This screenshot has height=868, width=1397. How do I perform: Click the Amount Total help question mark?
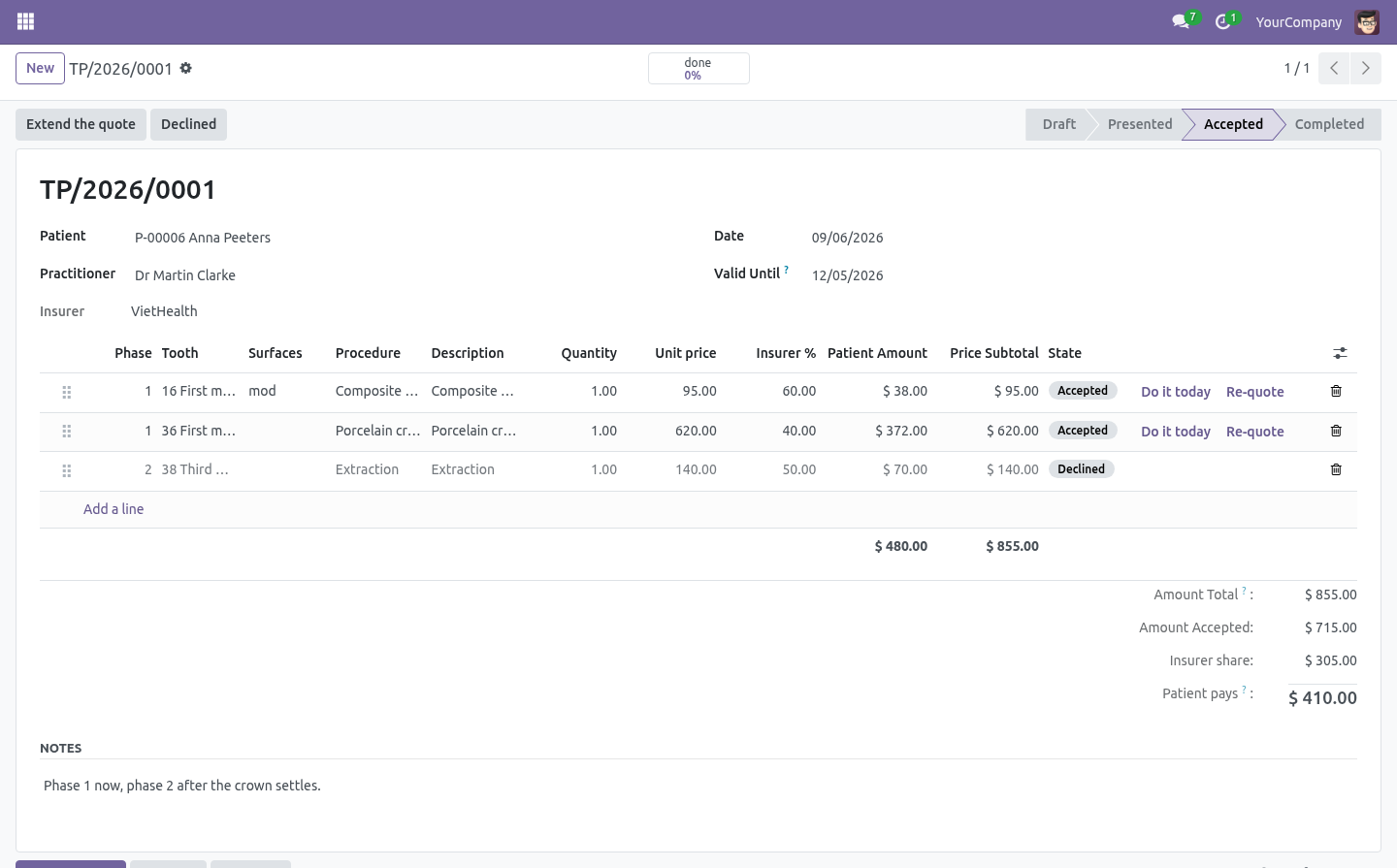pyautogui.click(x=1244, y=591)
